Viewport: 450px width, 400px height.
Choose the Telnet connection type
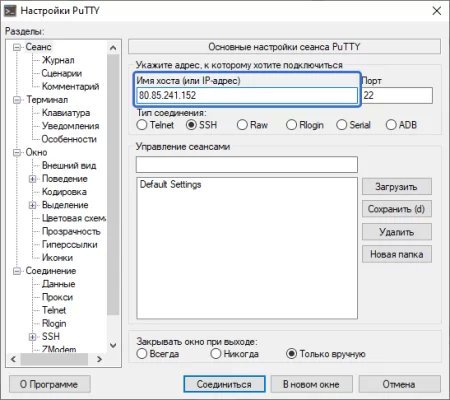click(142, 125)
